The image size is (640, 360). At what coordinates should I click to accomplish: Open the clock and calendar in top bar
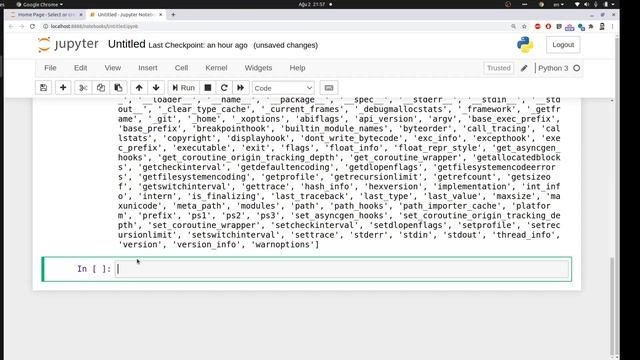[x=312, y=4]
